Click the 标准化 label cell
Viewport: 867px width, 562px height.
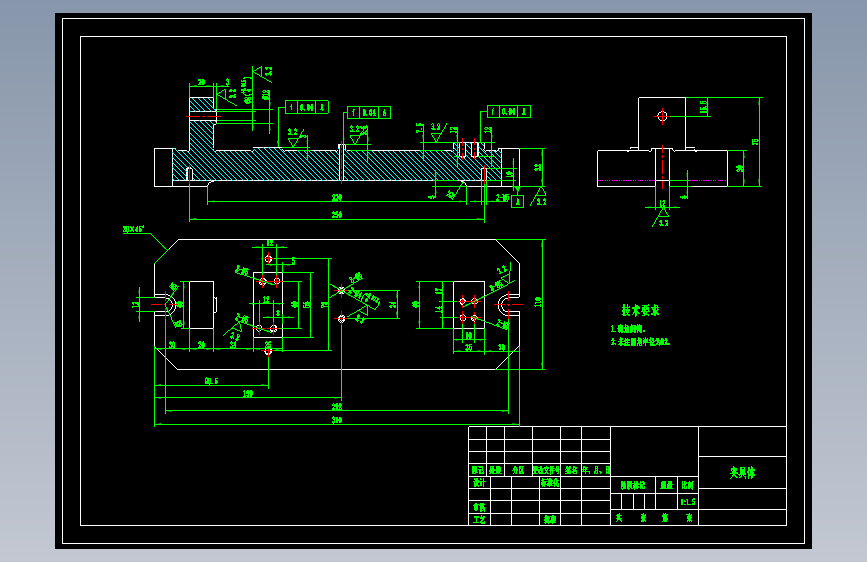point(550,482)
